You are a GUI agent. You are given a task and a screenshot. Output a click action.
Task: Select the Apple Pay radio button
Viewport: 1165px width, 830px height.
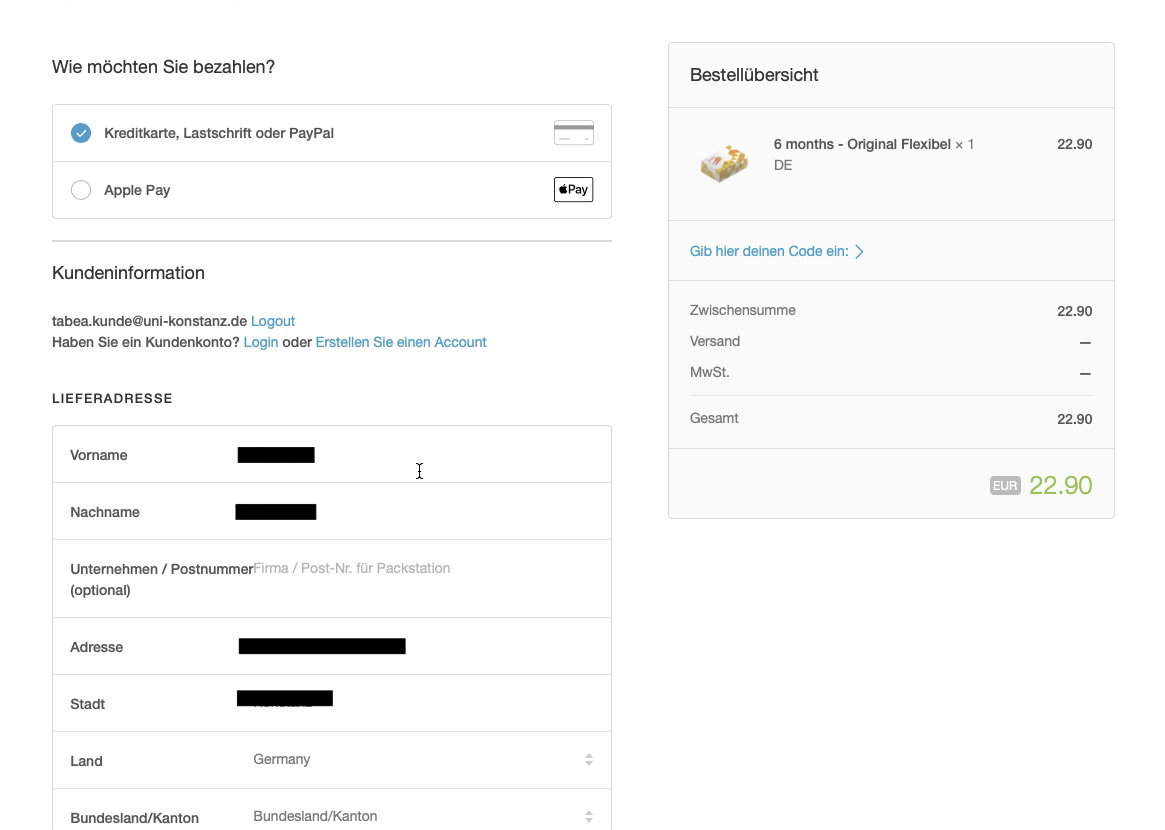[x=81, y=190]
